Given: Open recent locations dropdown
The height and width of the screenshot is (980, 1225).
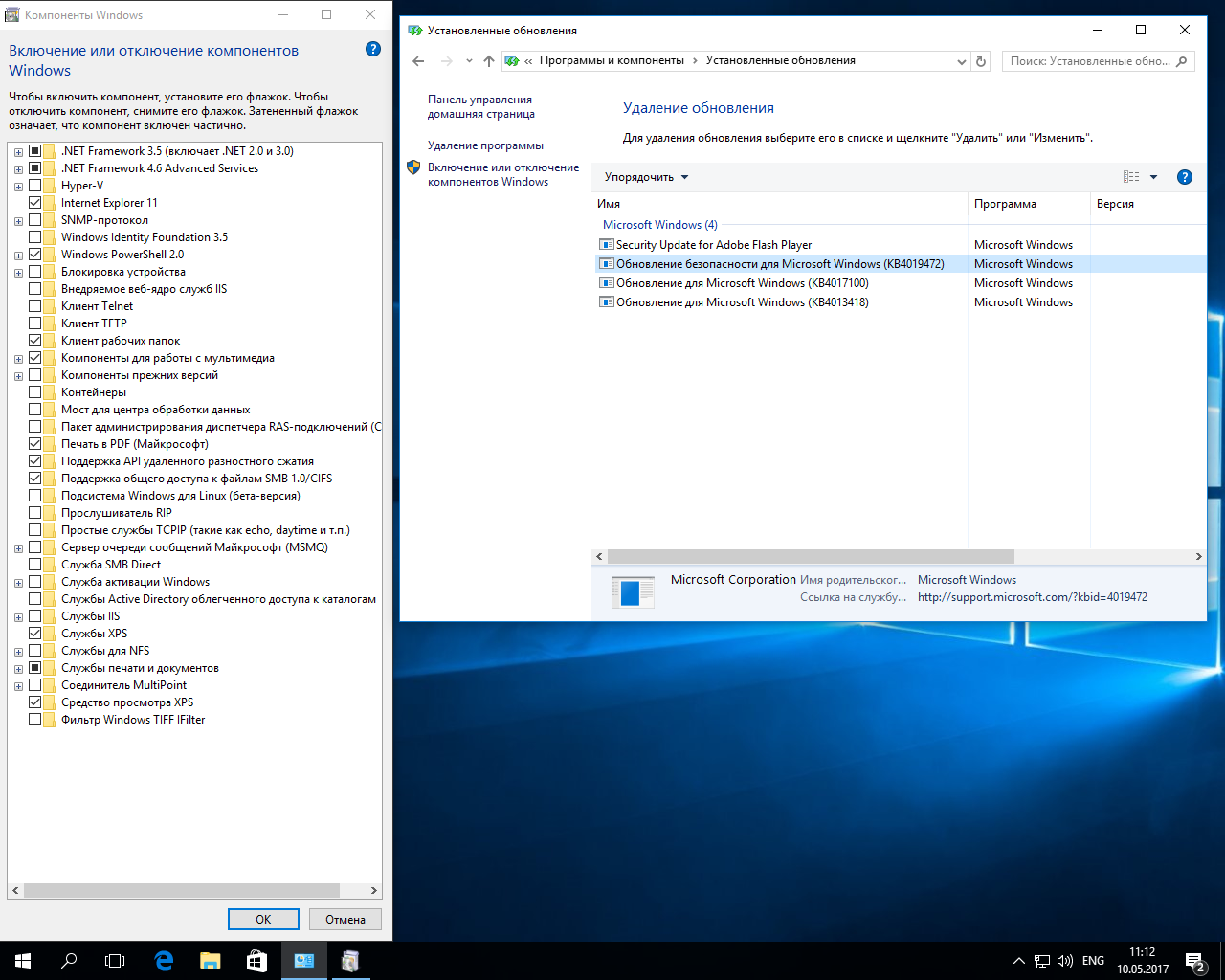Looking at the screenshot, I should [x=469, y=61].
